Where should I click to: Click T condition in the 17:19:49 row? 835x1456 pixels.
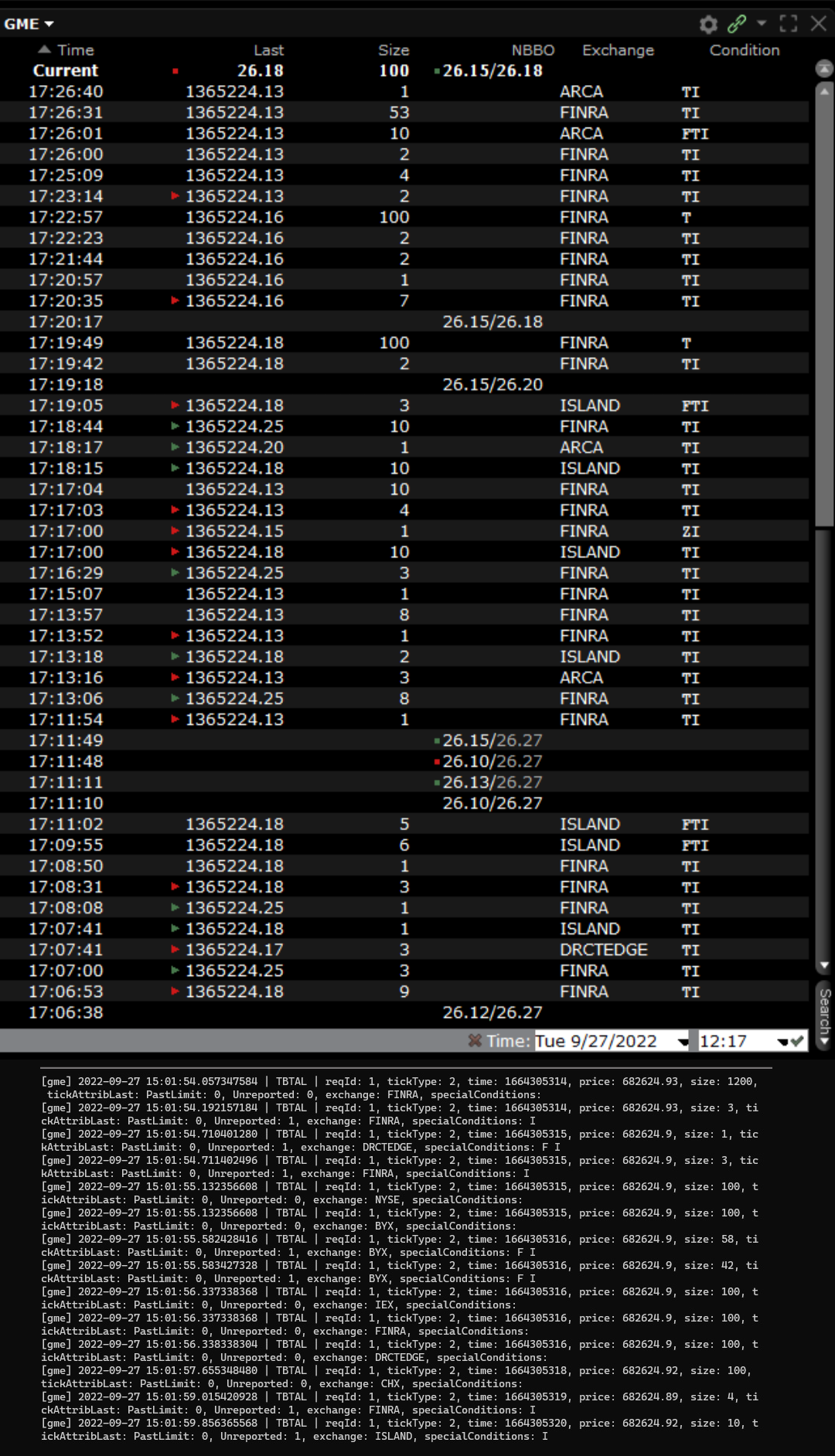[x=687, y=343]
